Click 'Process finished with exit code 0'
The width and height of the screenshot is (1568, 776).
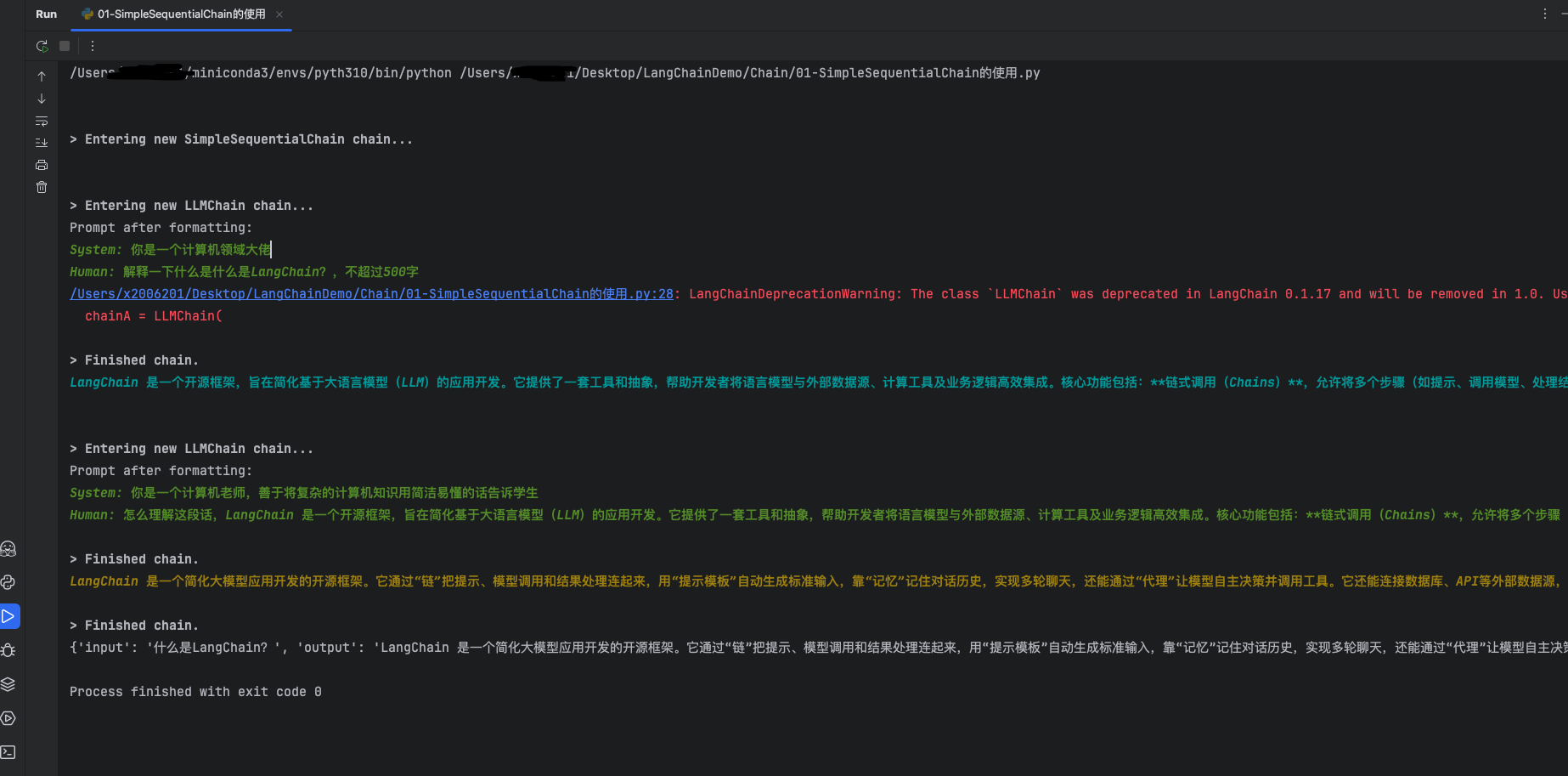click(195, 692)
